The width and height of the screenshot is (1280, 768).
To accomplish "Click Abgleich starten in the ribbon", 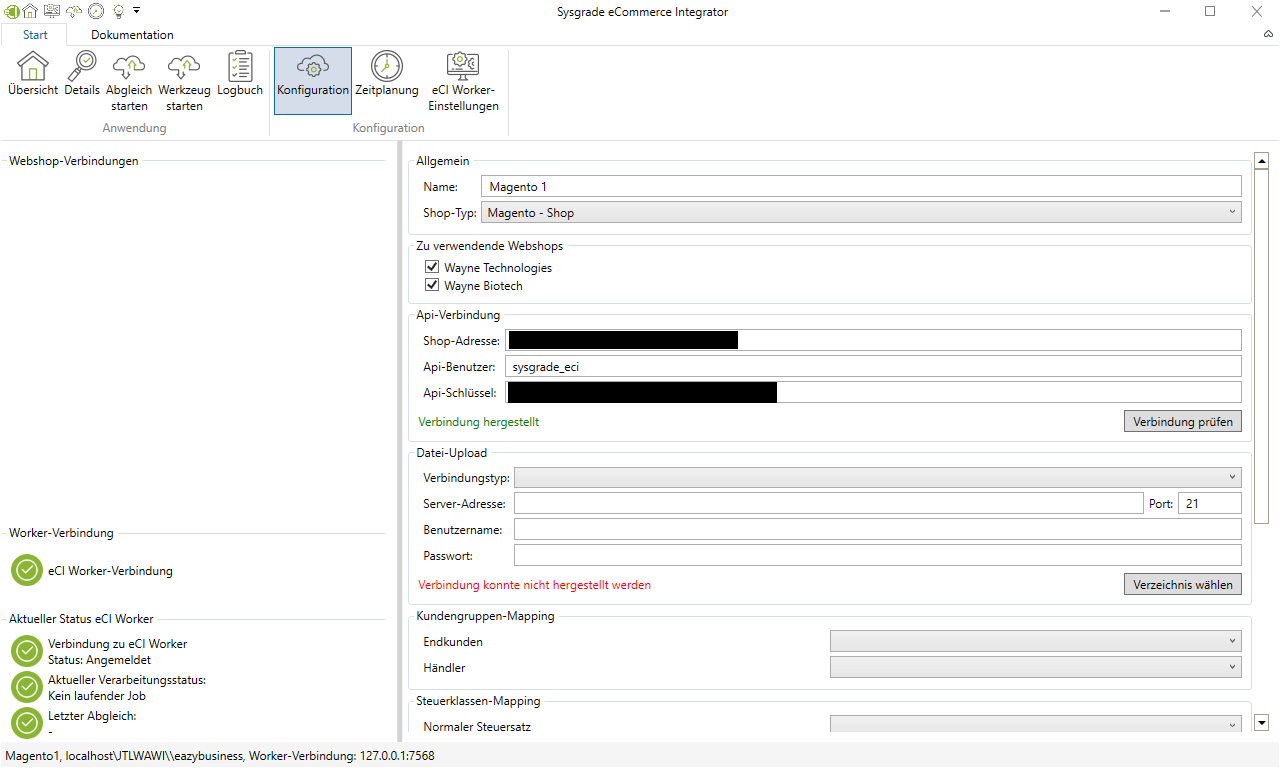I will pos(129,82).
